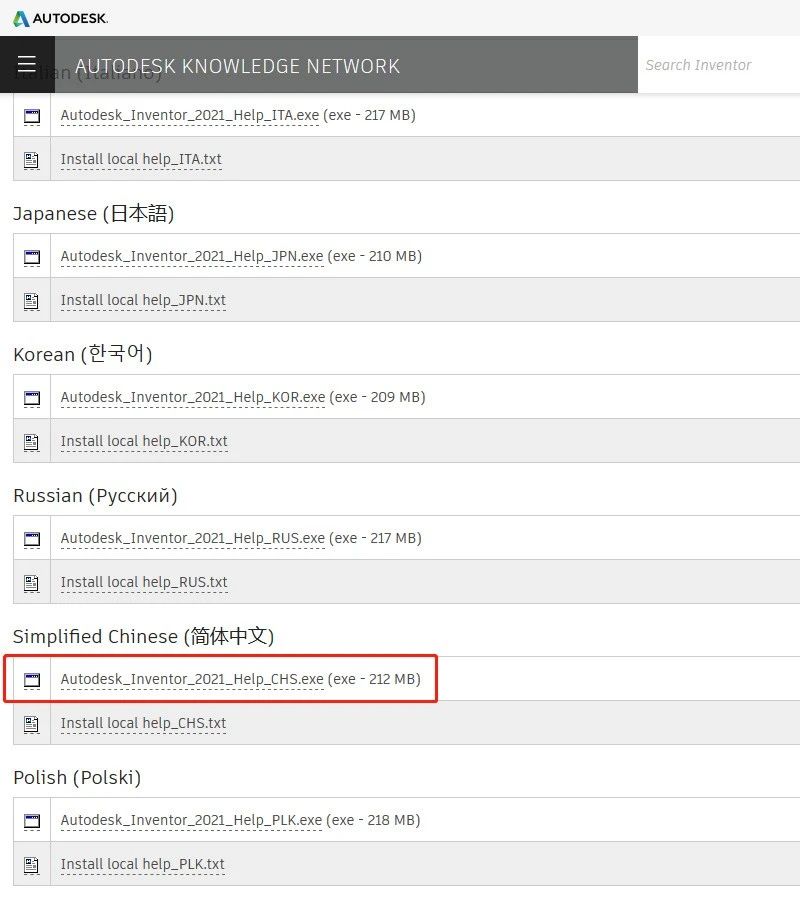Download Autodesk_Inventor_2021_Help_ITA.exe
This screenshot has width=800, height=902.
[190, 115]
